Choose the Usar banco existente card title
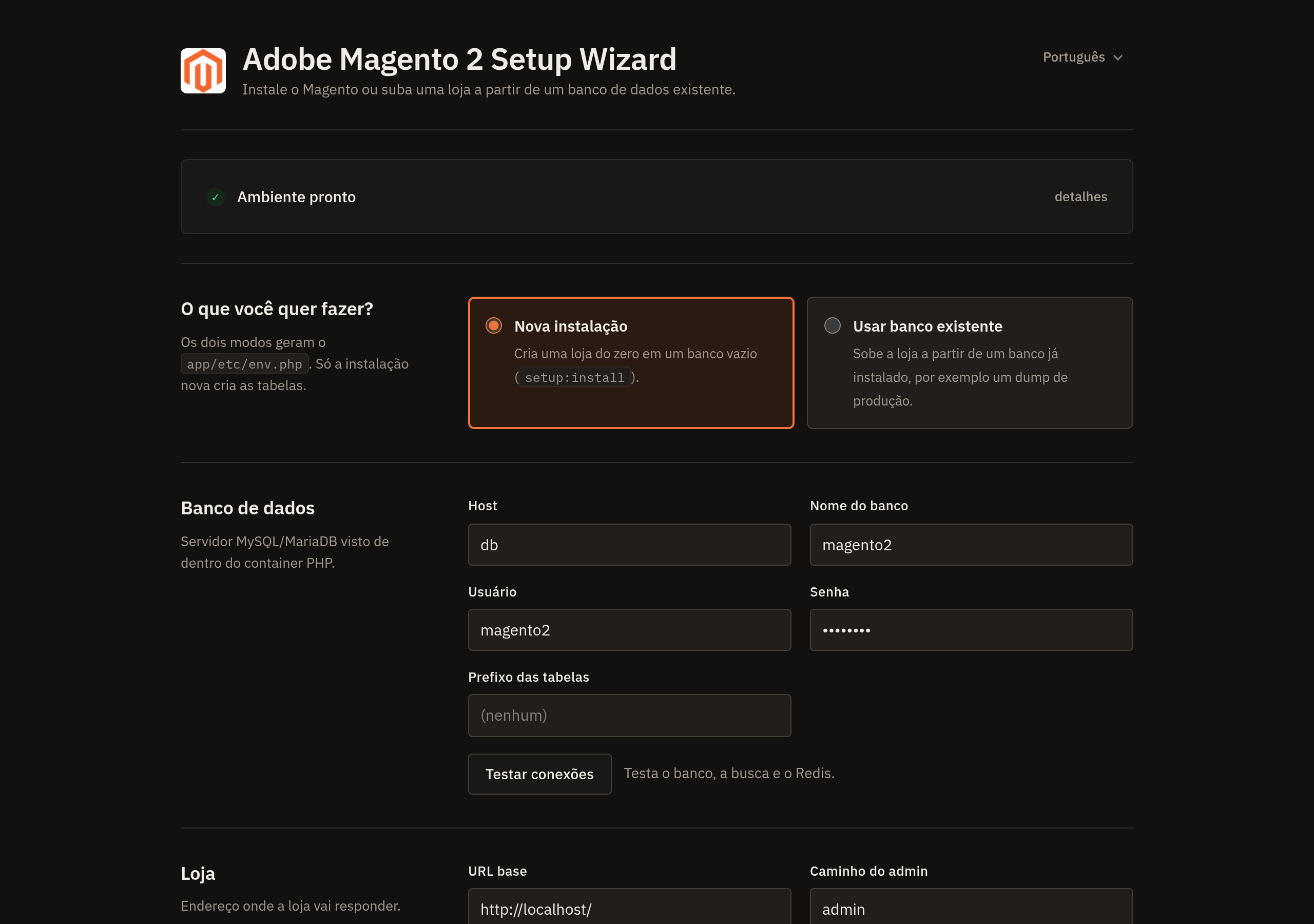The height and width of the screenshot is (924, 1314). coord(927,326)
